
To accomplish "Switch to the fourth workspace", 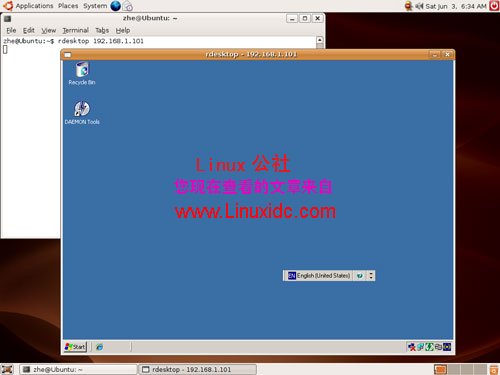I will (480, 369).
